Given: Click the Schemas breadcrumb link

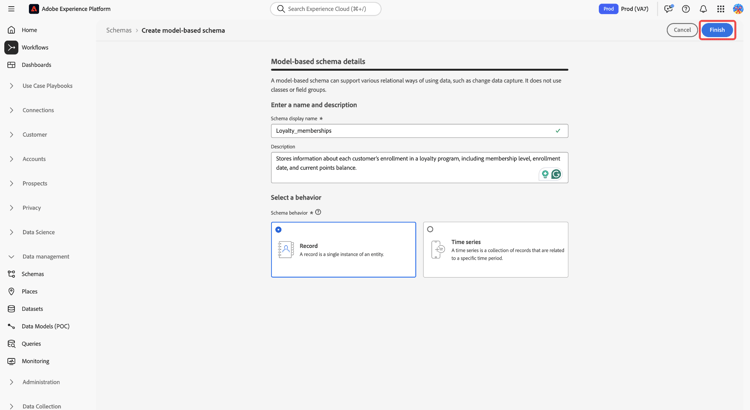Looking at the screenshot, I should tap(119, 30).
